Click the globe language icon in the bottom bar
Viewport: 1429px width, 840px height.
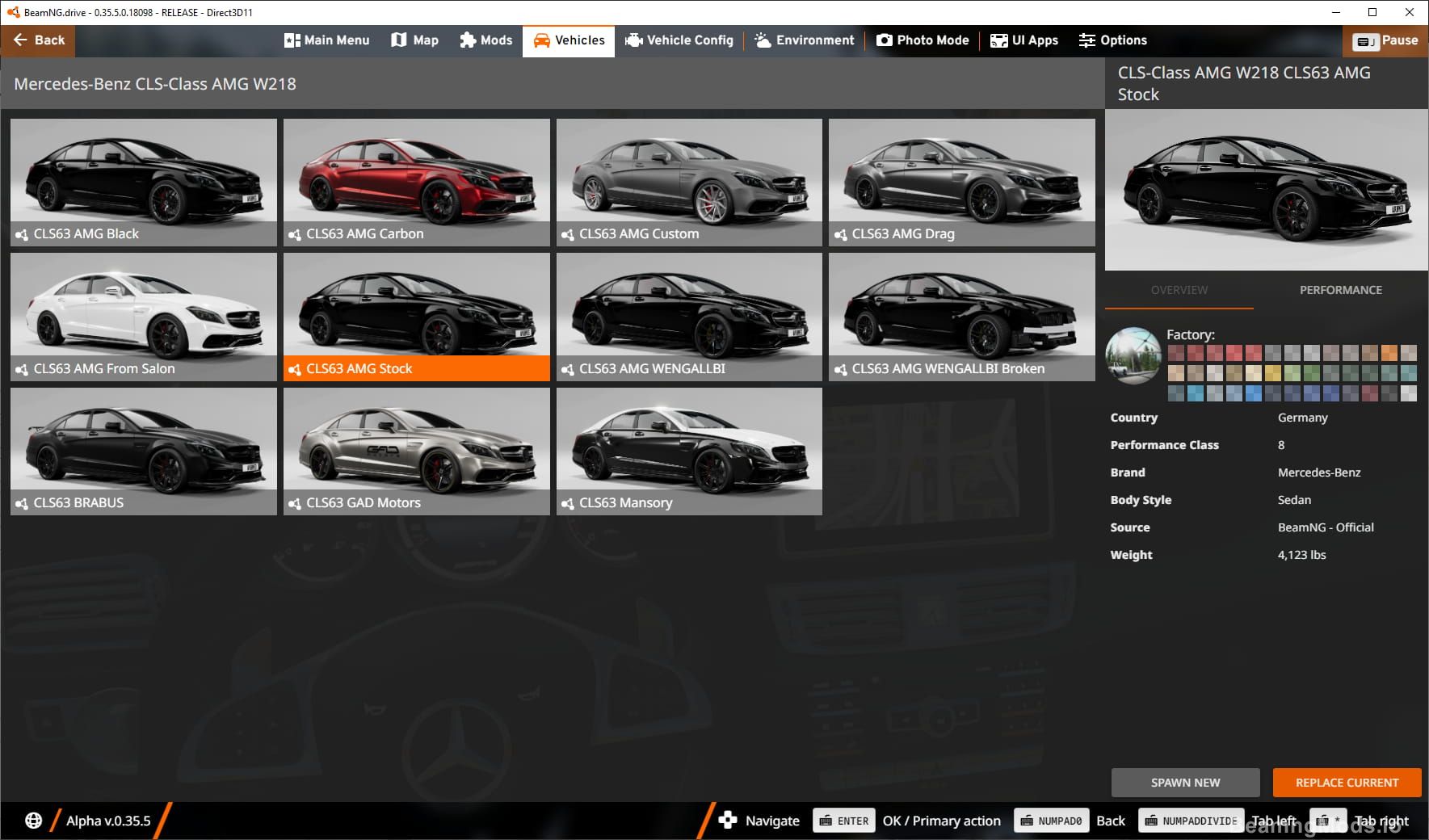(x=33, y=821)
